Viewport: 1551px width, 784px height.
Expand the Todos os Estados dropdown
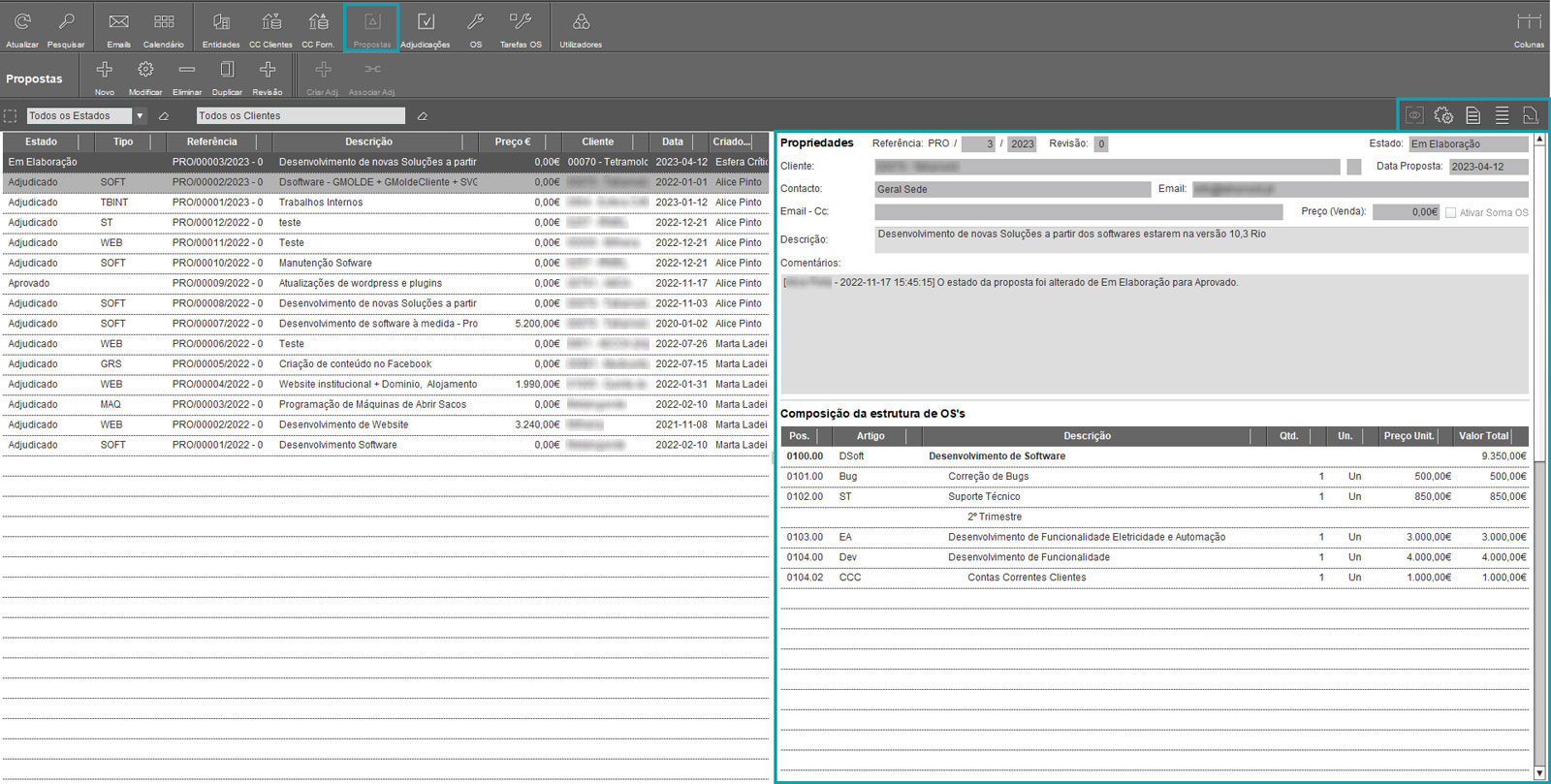point(140,116)
